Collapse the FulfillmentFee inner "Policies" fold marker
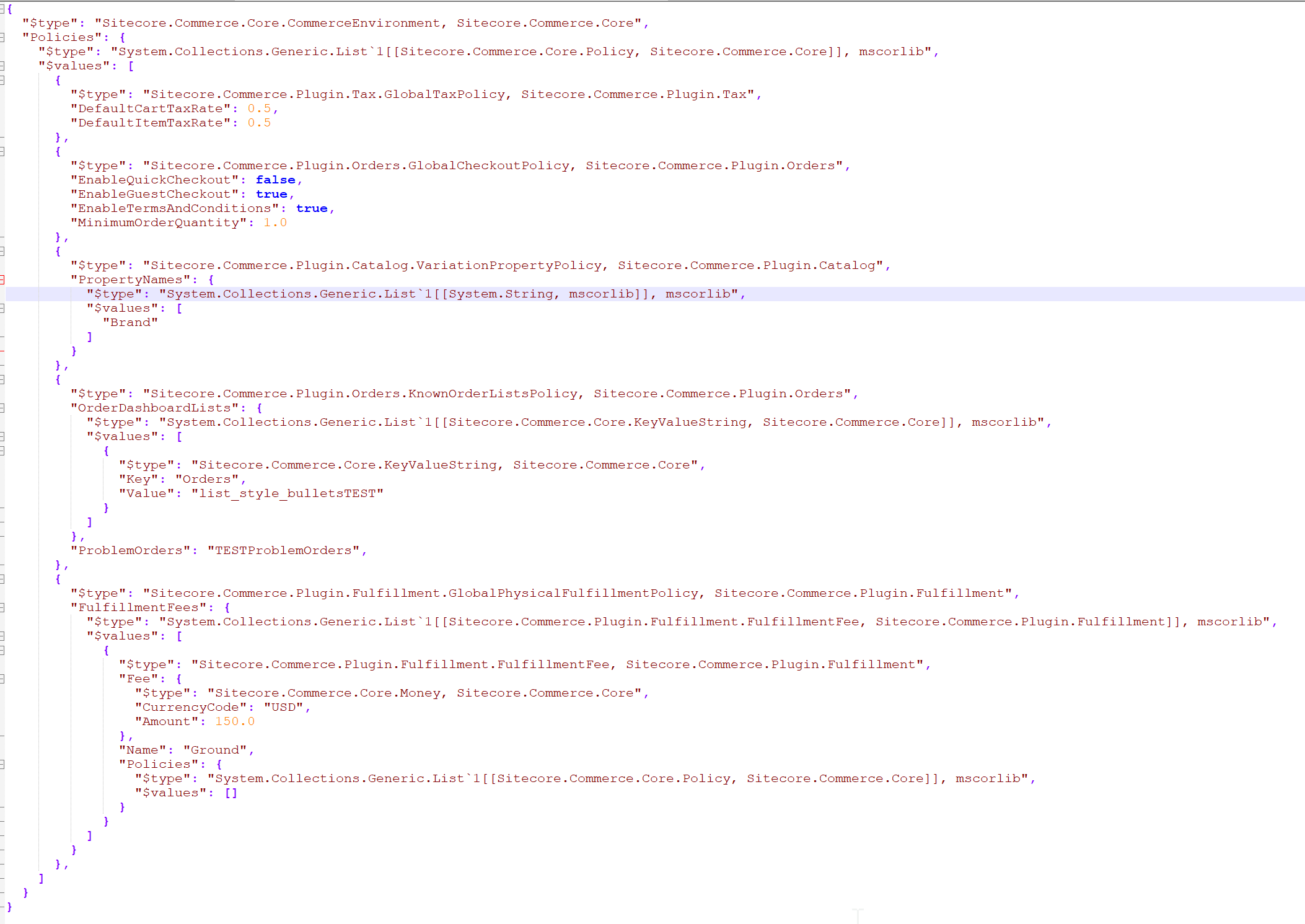 (x=2, y=764)
